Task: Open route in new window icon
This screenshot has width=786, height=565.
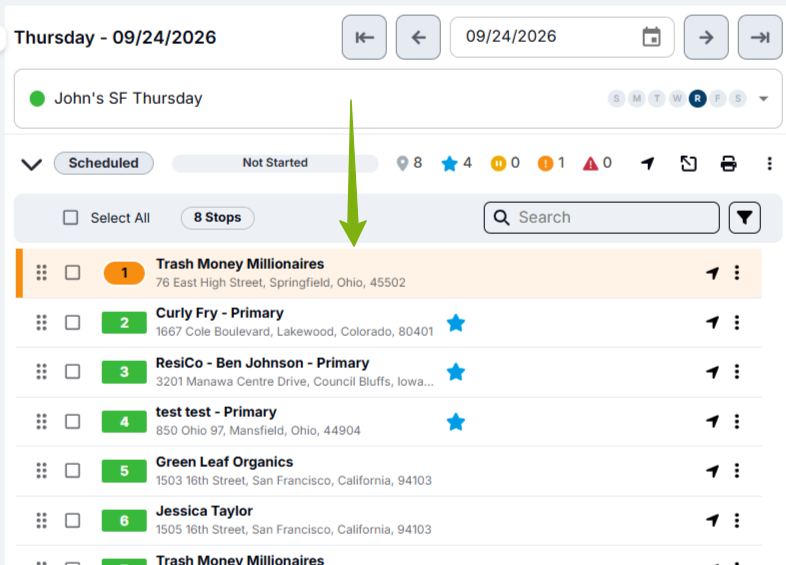Action: click(x=688, y=163)
